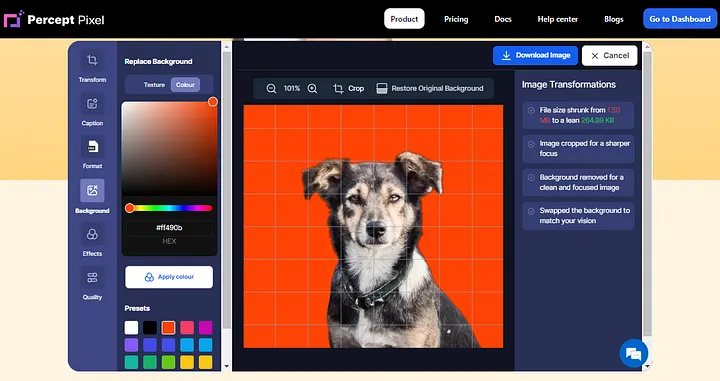Click the left panel scrollbar
720x381 pixels.
click(x=226, y=190)
